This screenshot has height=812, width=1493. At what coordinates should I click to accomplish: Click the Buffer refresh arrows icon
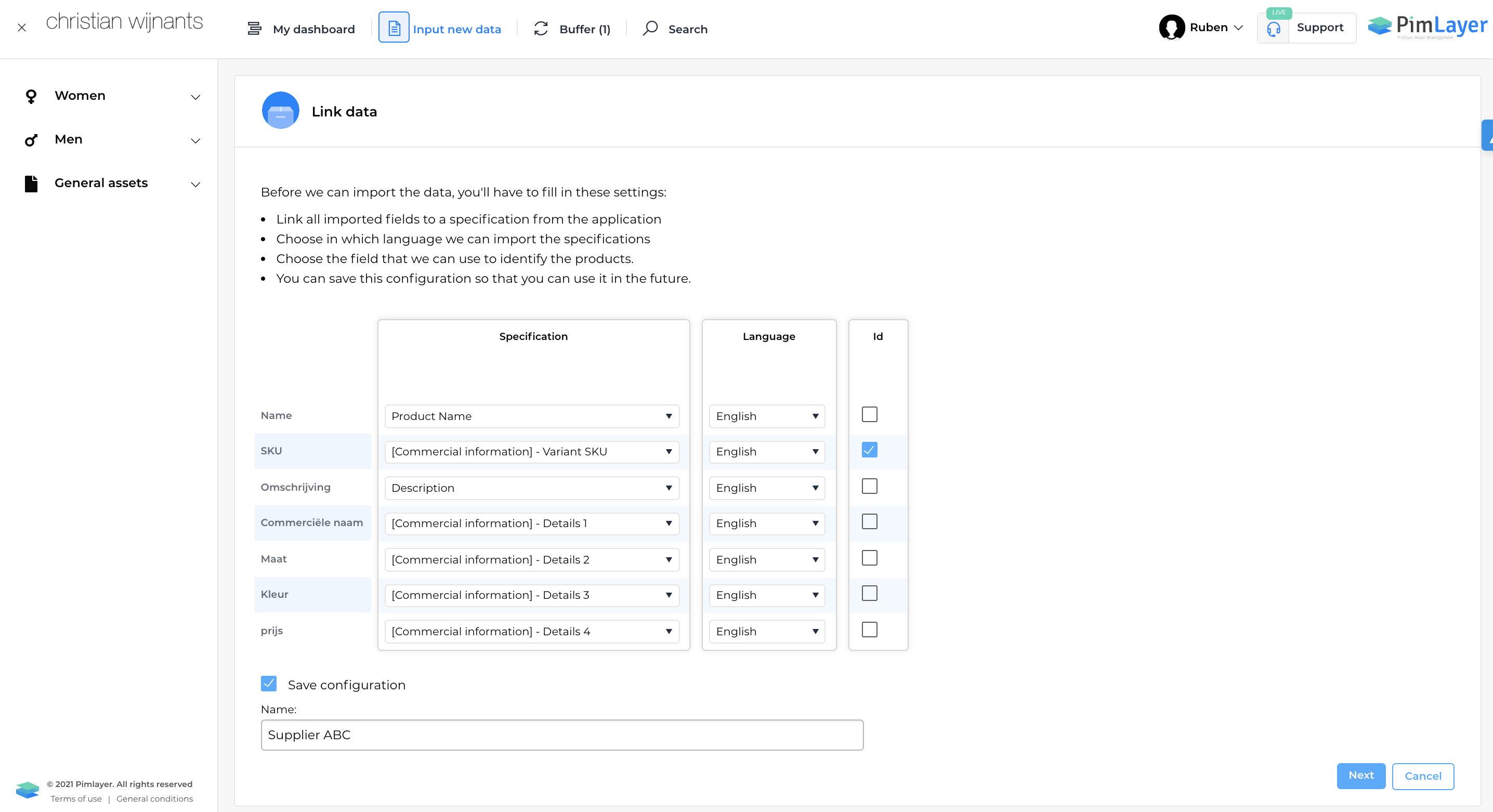[x=541, y=29]
